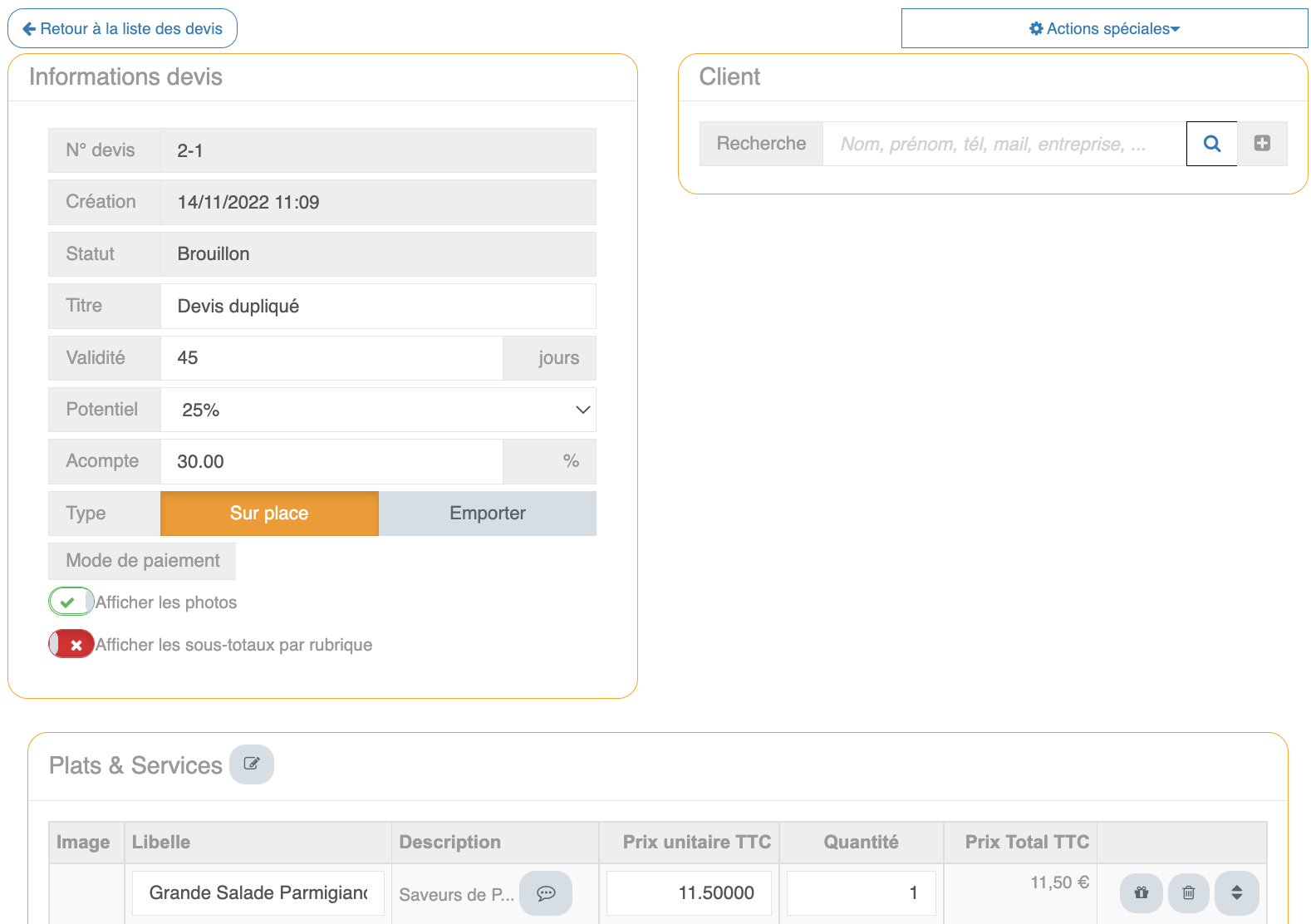
Task: Click the reorder arrows on salad row
Action: pyautogui.click(x=1236, y=893)
